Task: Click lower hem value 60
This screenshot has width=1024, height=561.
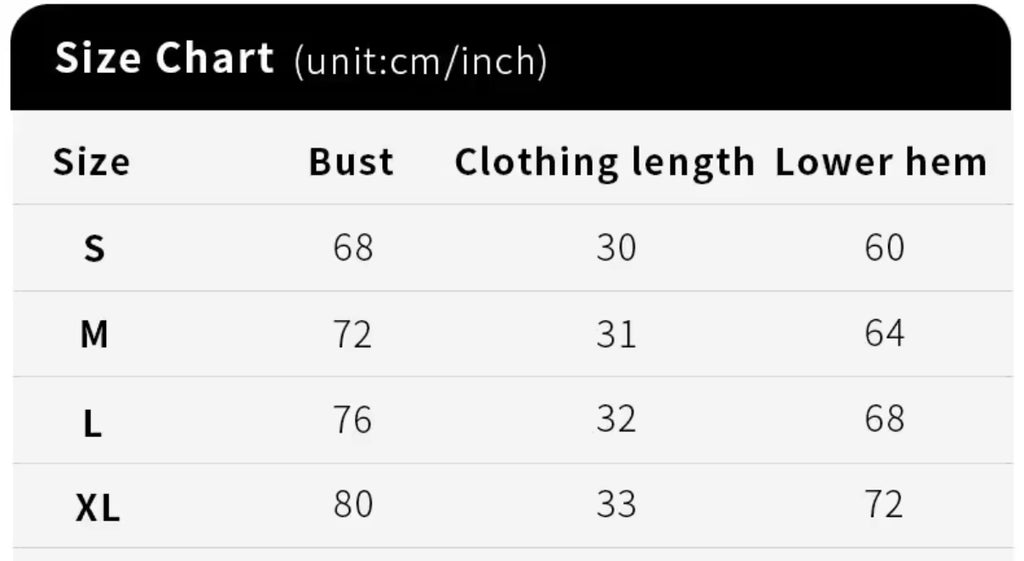Action: click(x=884, y=247)
